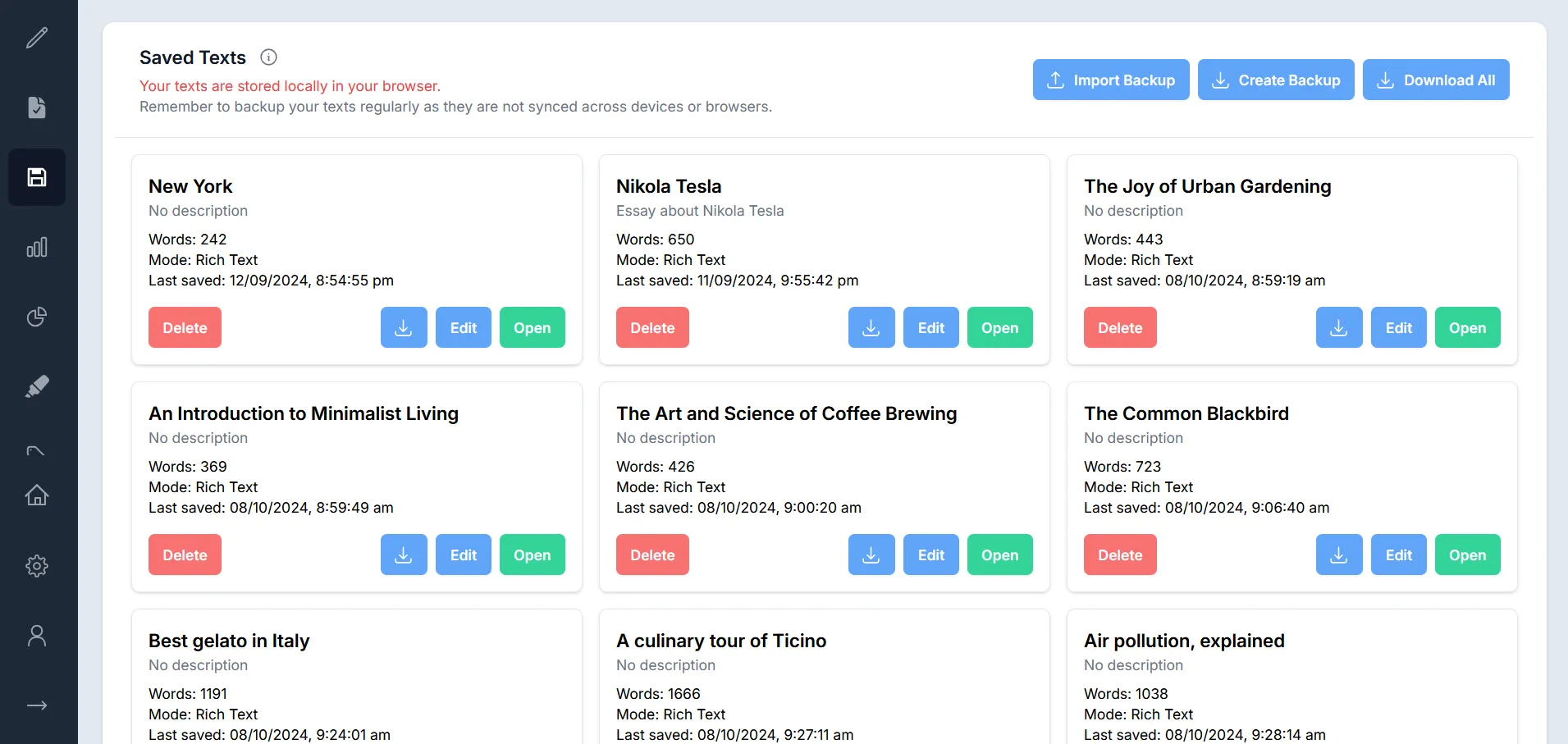Viewport: 1568px width, 744px height.
Task: Delete the Nikola Tesla text
Action: pyautogui.click(x=651, y=327)
